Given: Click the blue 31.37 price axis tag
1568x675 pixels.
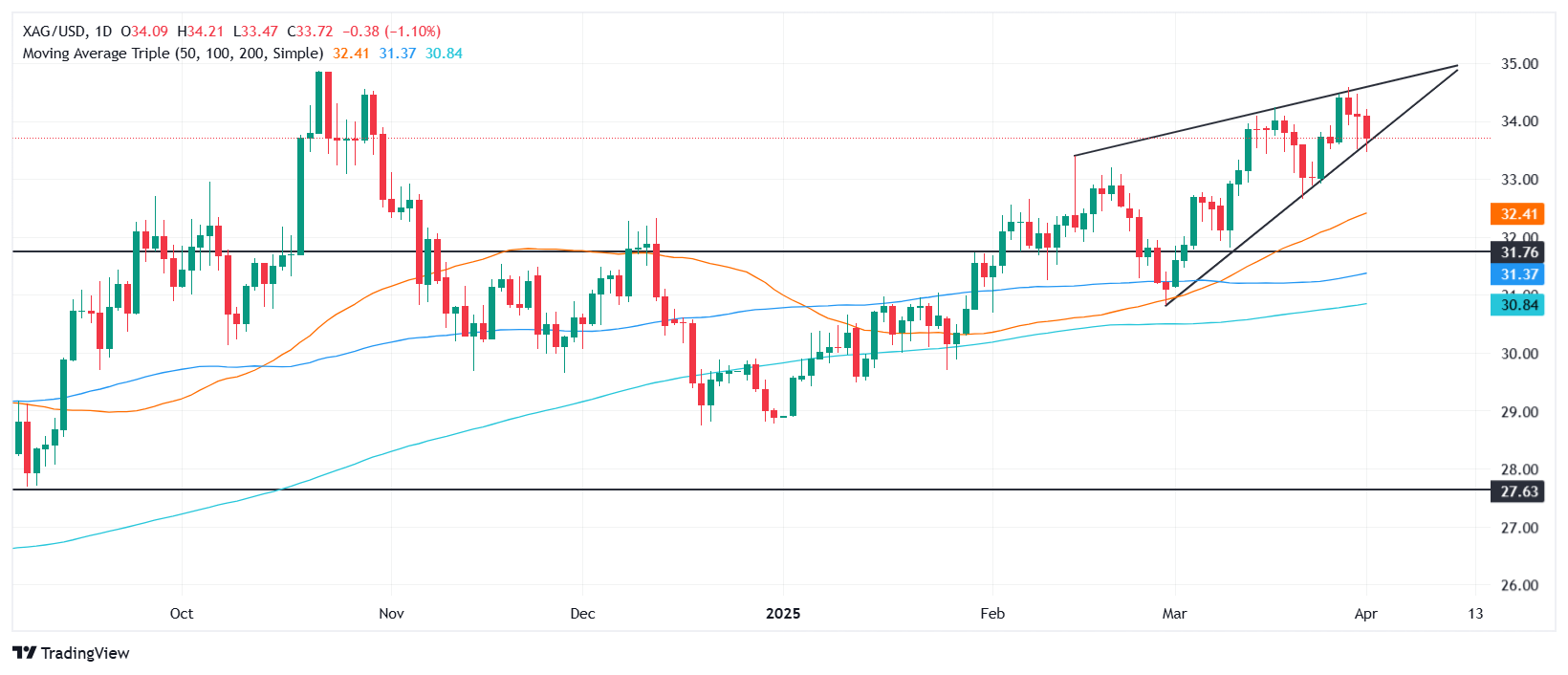Looking at the screenshot, I should point(1518,274).
